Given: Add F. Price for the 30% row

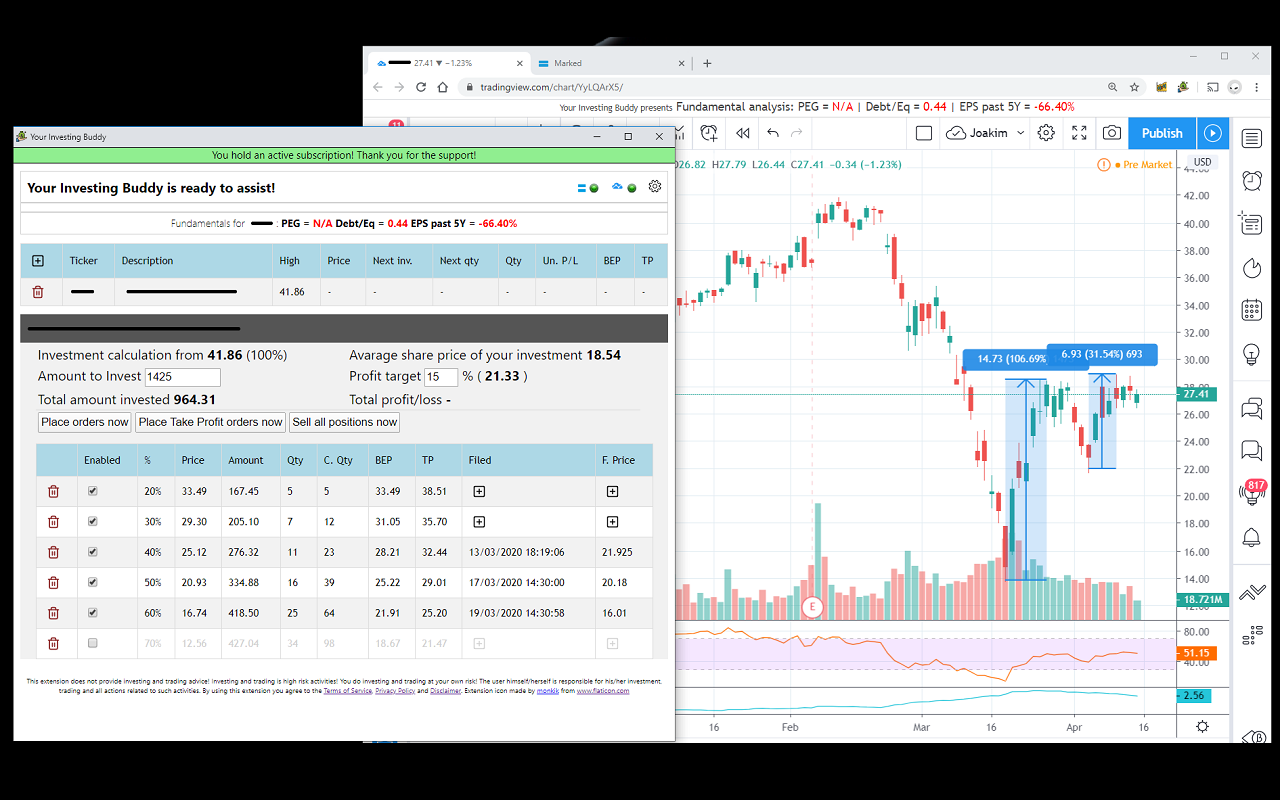Looking at the screenshot, I should (x=612, y=522).
